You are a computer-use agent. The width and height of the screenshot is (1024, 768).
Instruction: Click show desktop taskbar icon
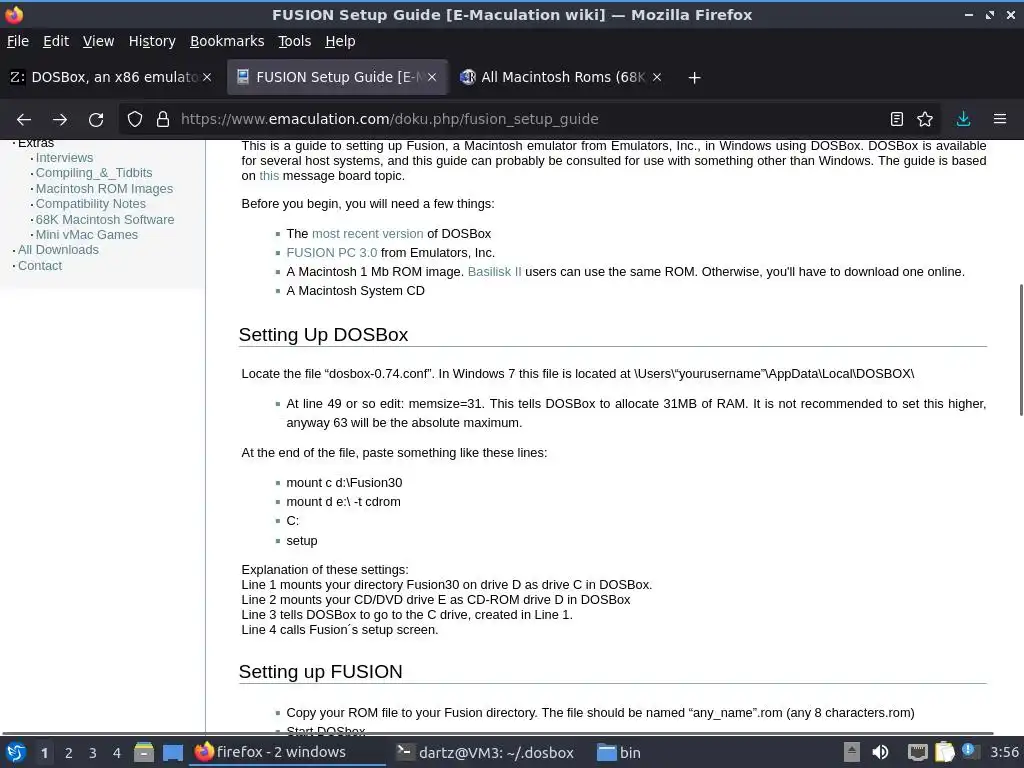click(172, 752)
